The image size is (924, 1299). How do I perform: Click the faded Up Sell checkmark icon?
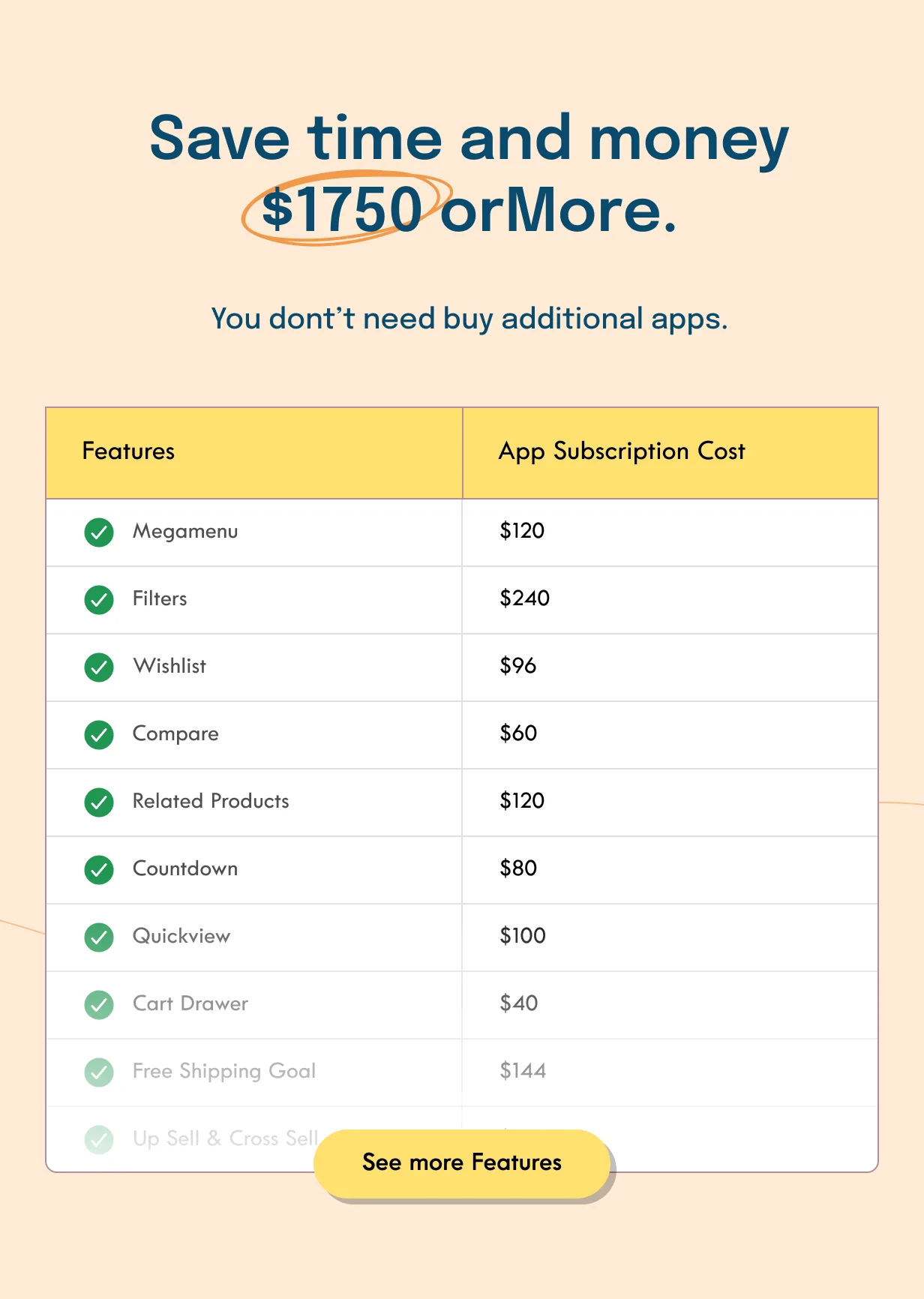pyautogui.click(x=99, y=1140)
